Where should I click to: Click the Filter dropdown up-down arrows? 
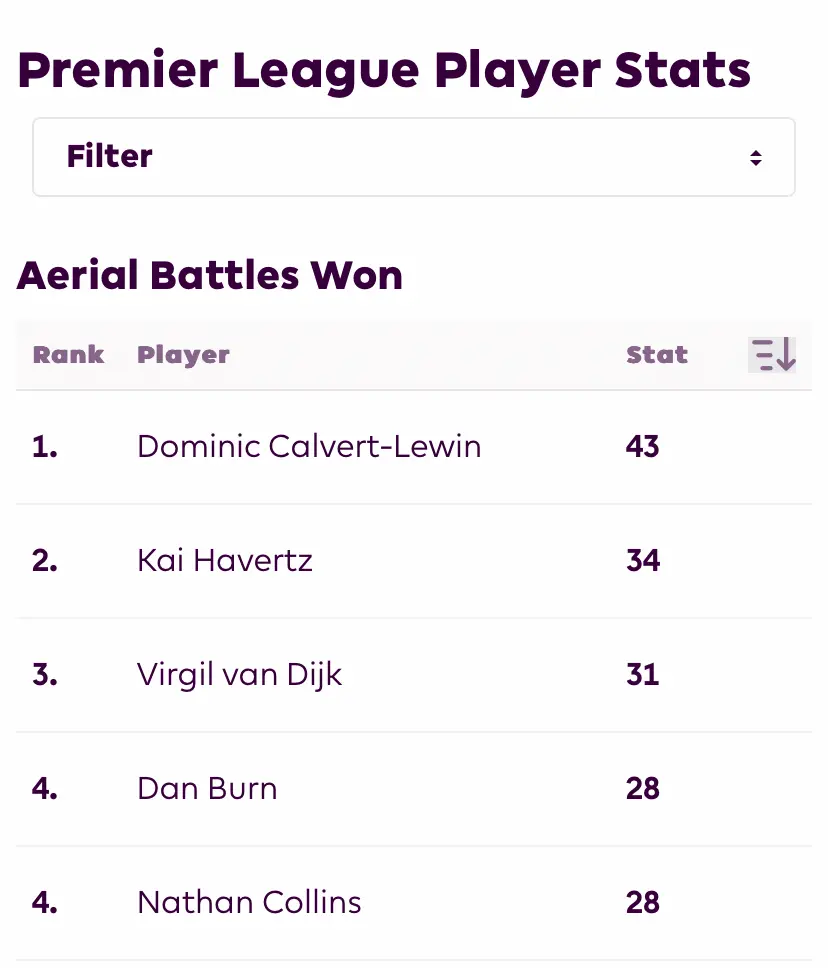click(756, 157)
